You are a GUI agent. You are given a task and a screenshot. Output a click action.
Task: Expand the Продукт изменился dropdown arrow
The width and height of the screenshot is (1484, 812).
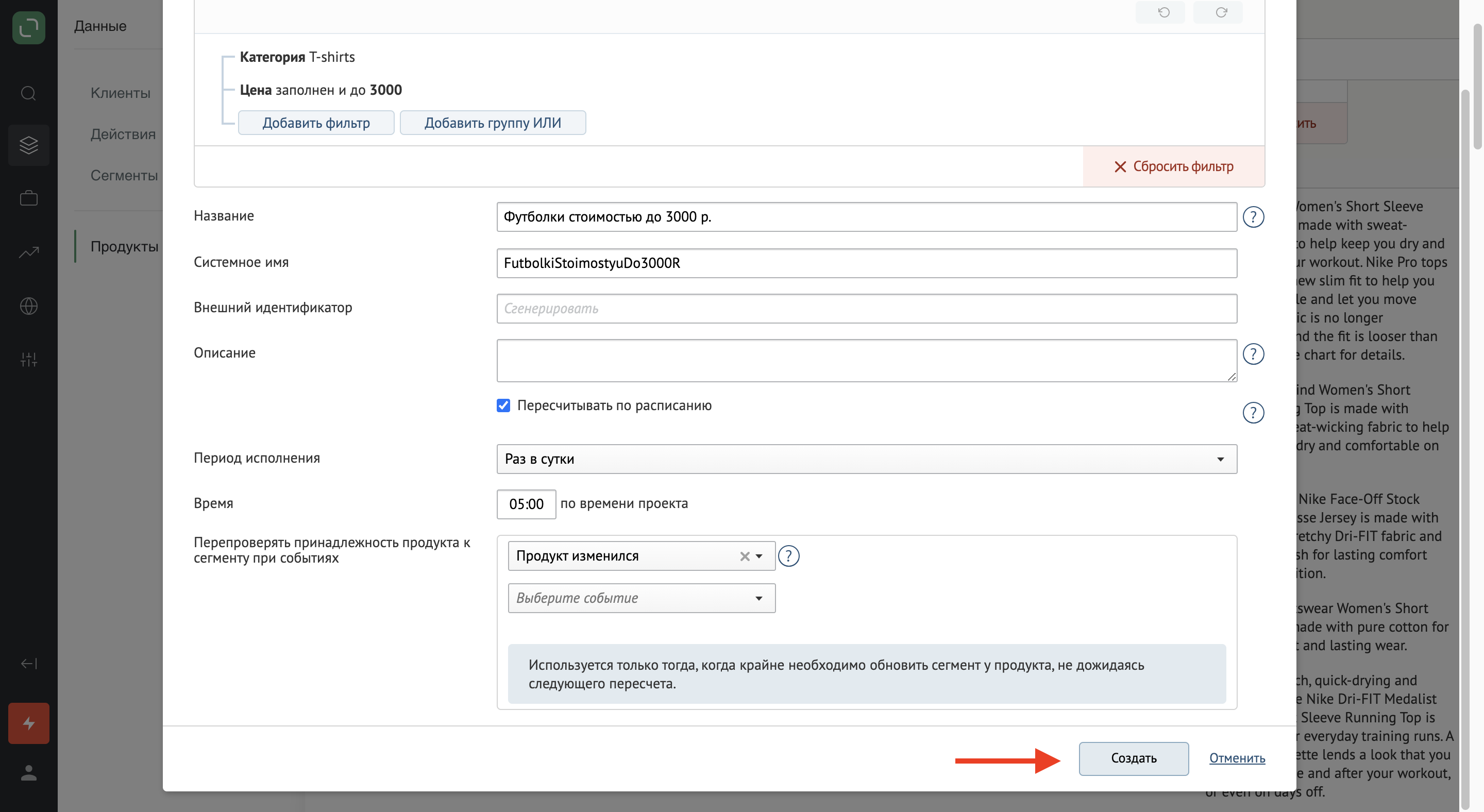(758, 556)
